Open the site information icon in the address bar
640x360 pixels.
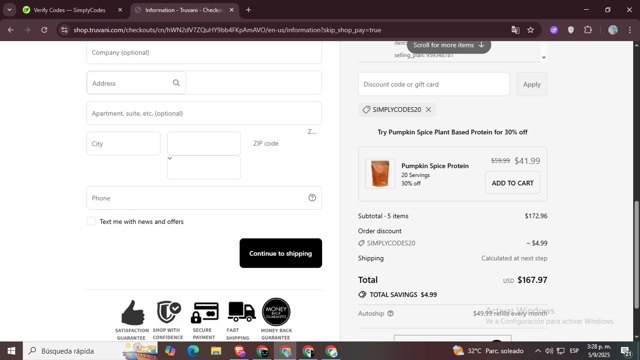click(x=64, y=30)
